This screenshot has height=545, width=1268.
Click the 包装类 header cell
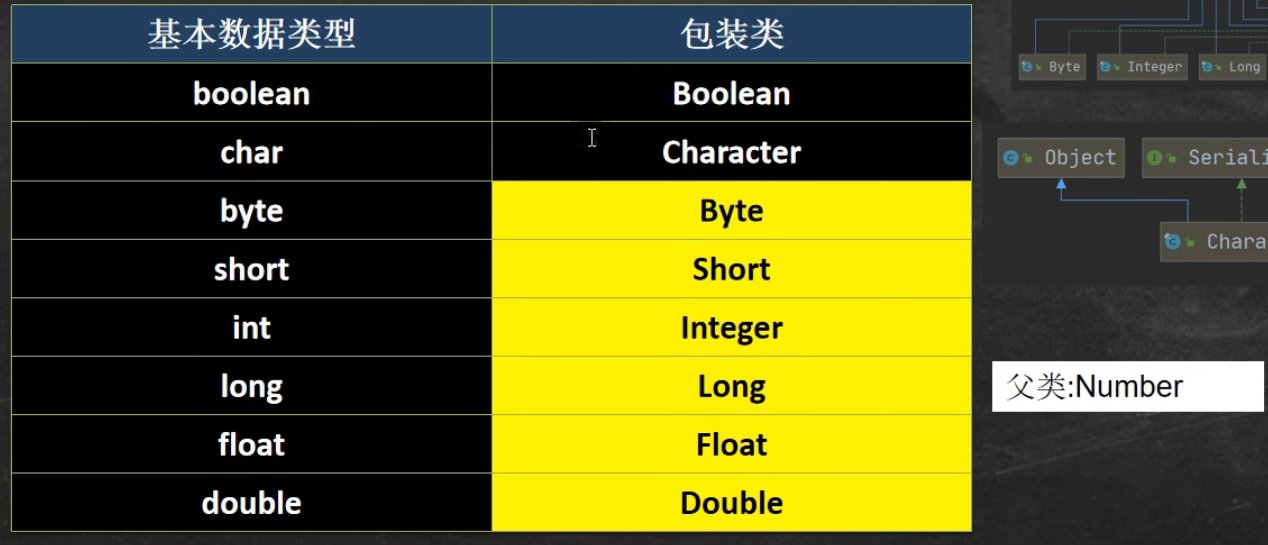[732, 34]
